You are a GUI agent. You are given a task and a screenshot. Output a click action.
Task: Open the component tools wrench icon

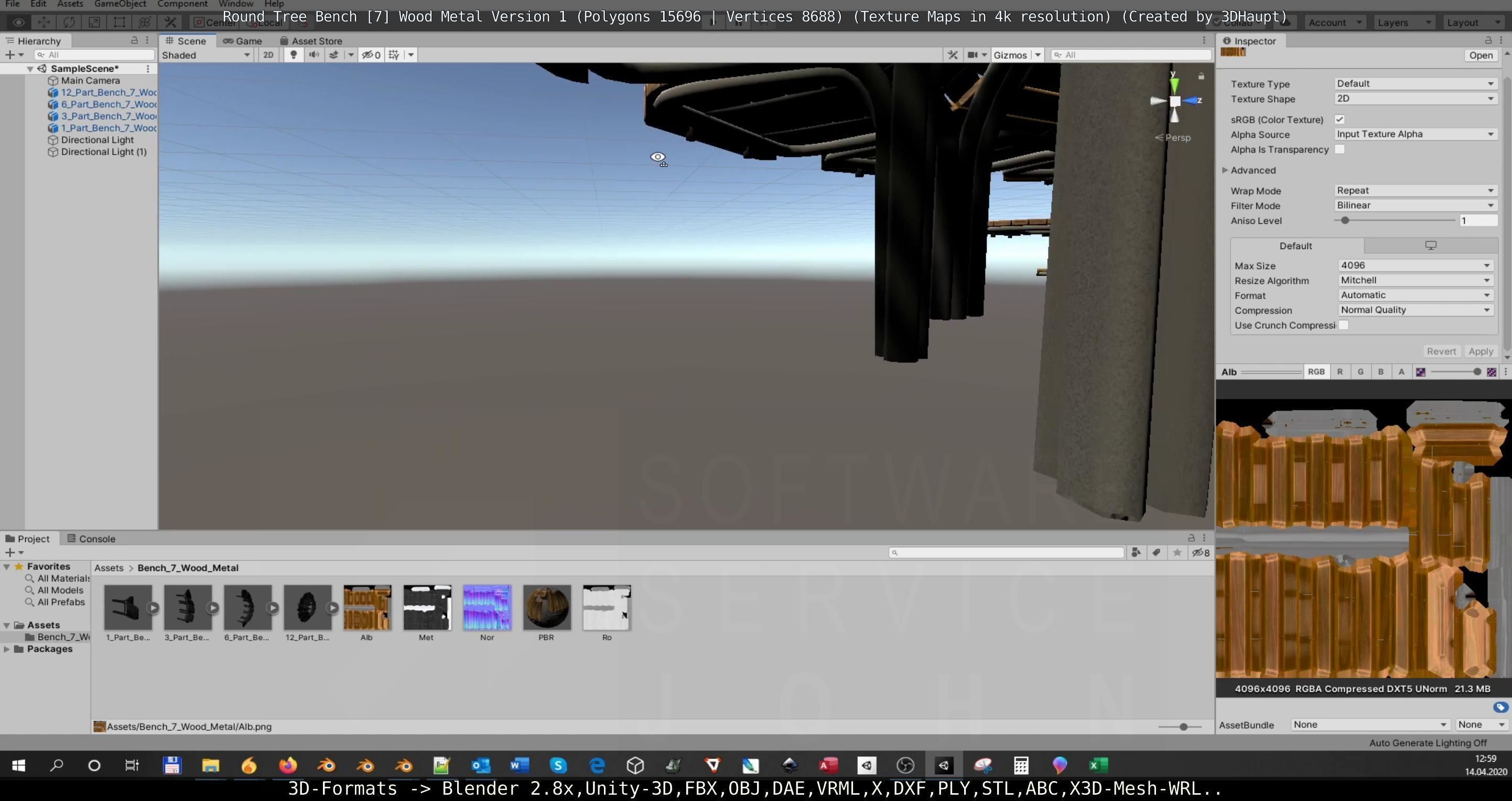(x=953, y=55)
